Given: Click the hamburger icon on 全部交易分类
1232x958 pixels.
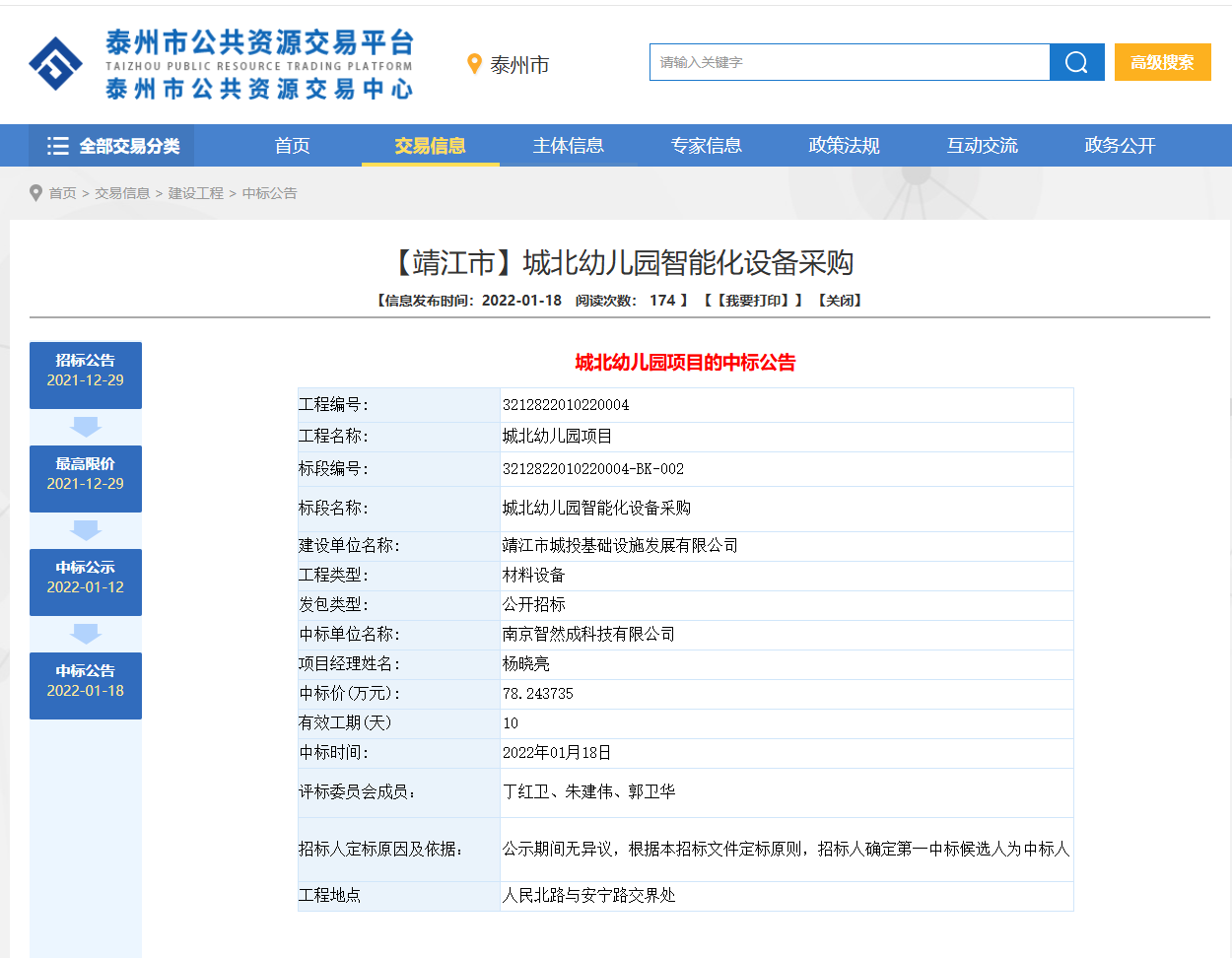Looking at the screenshot, I should pyautogui.click(x=58, y=145).
